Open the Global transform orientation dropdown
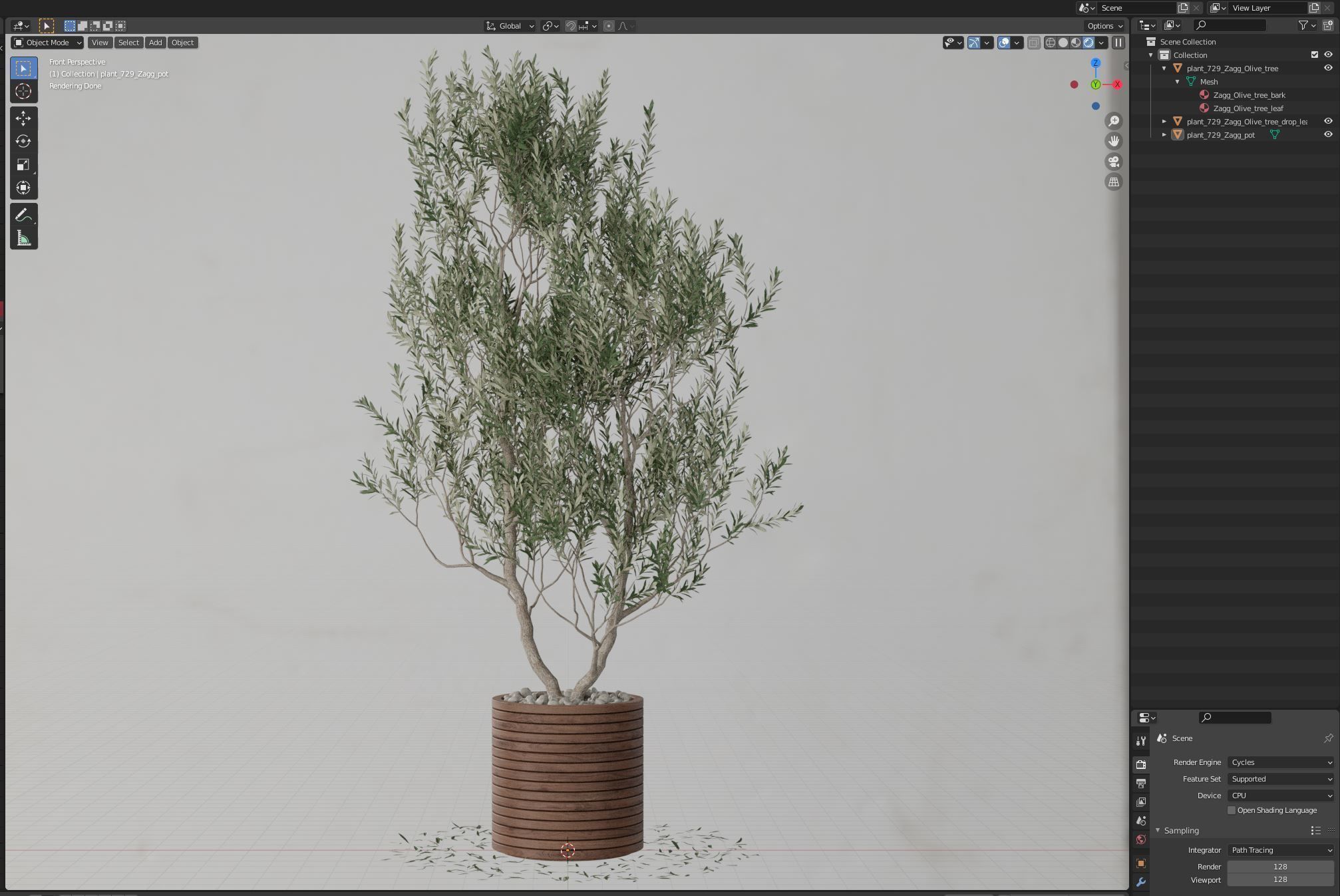This screenshot has height=896, width=1340. (x=510, y=26)
